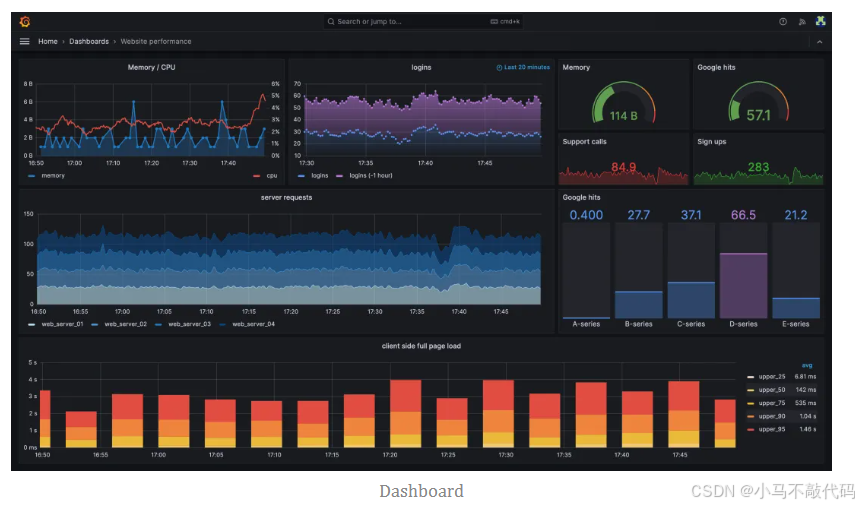Open the server requests panel title menu
The image size is (859, 506).
(287, 198)
